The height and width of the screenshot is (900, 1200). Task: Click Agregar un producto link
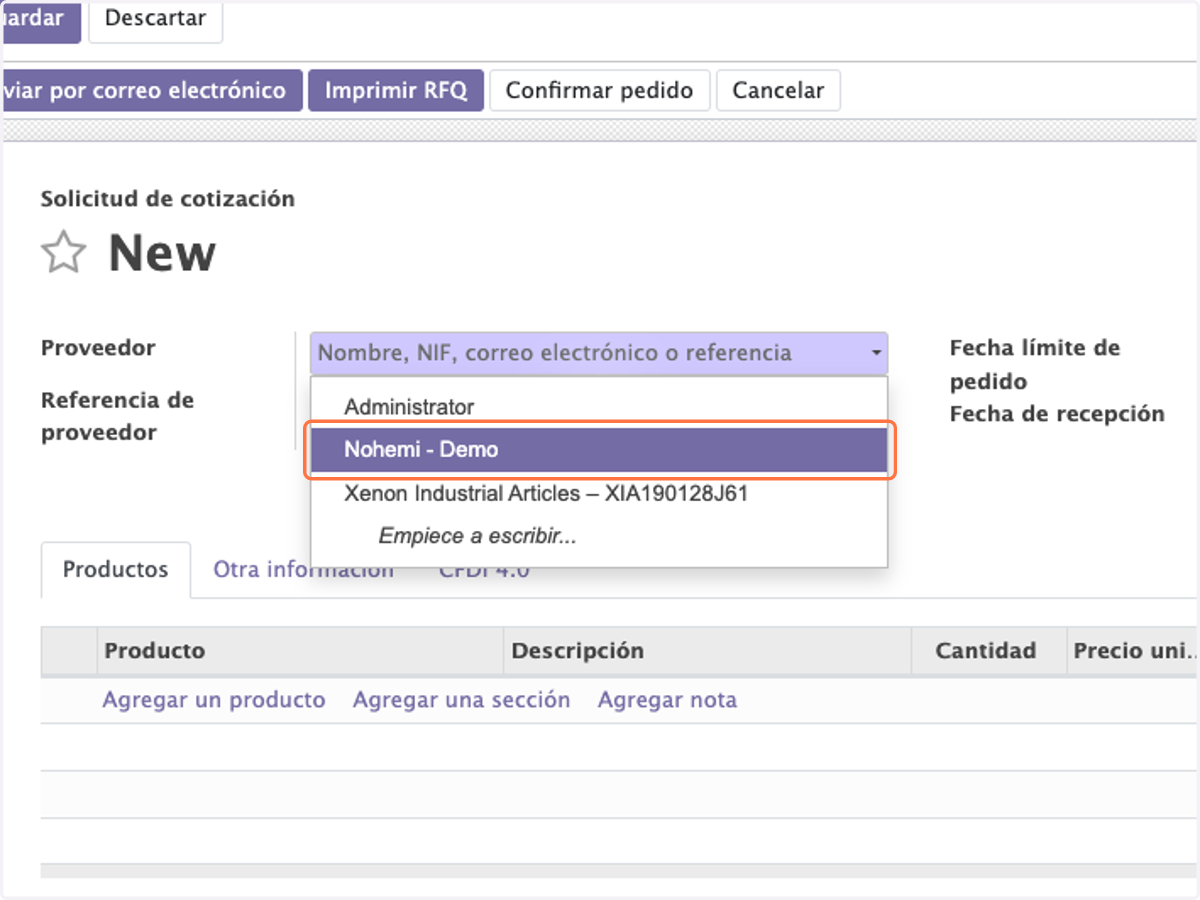[214, 700]
